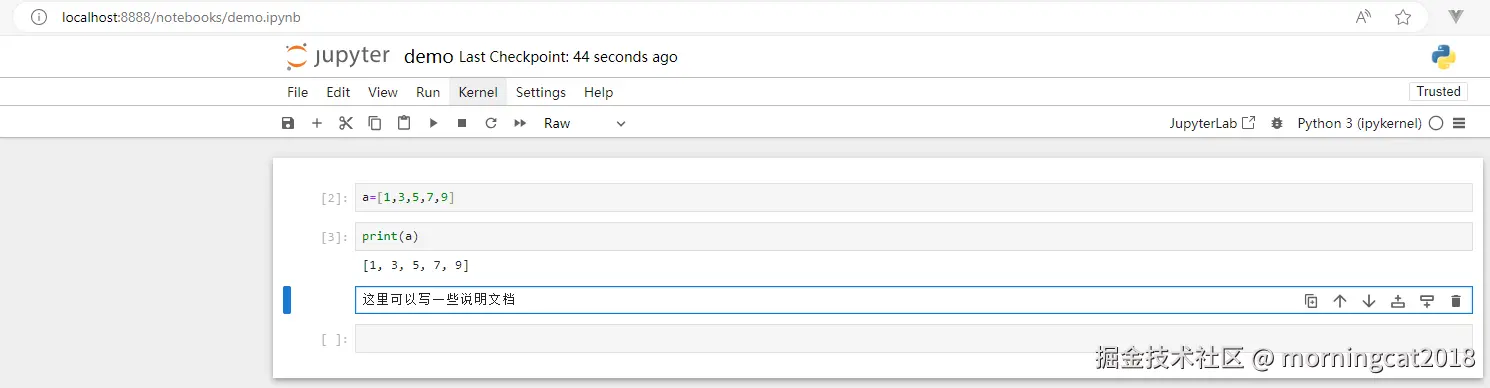Restart the kernel using the refresh icon
This screenshot has height=388, width=1490.
[491, 123]
